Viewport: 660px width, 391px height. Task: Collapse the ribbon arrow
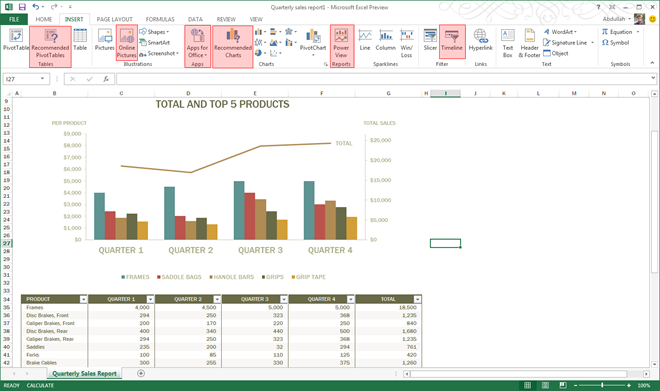coord(652,63)
